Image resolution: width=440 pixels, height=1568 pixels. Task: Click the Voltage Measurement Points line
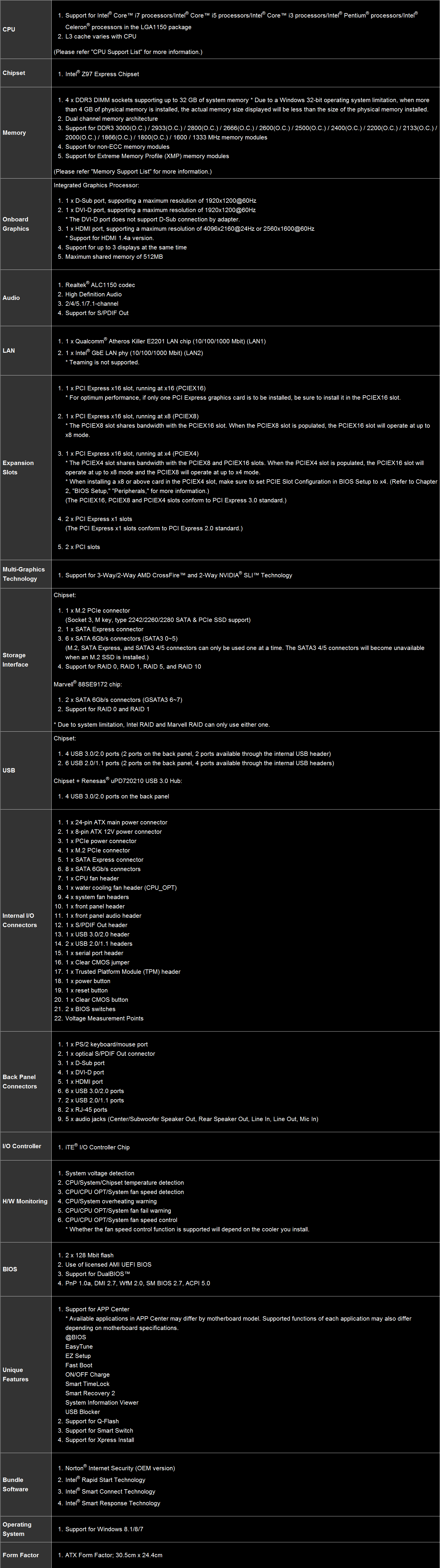[104, 1018]
